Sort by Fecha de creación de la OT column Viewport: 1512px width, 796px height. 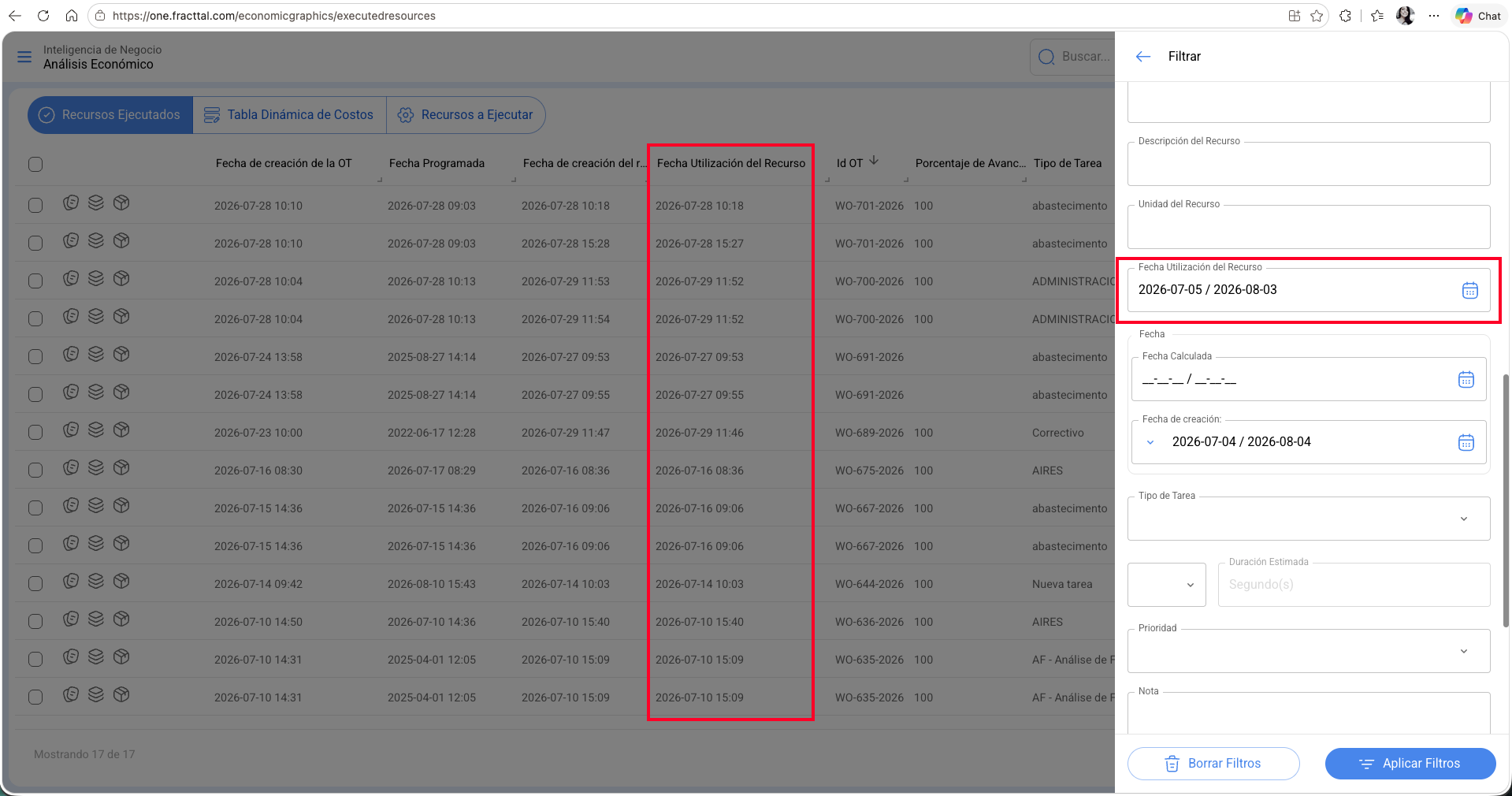coord(284,163)
